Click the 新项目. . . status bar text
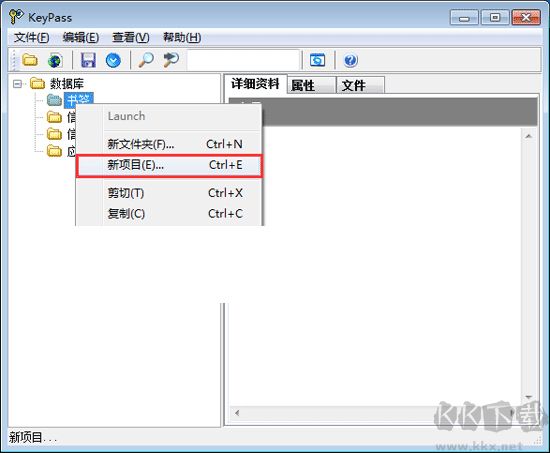The image size is (550, 453). click(x=33, y=438)
